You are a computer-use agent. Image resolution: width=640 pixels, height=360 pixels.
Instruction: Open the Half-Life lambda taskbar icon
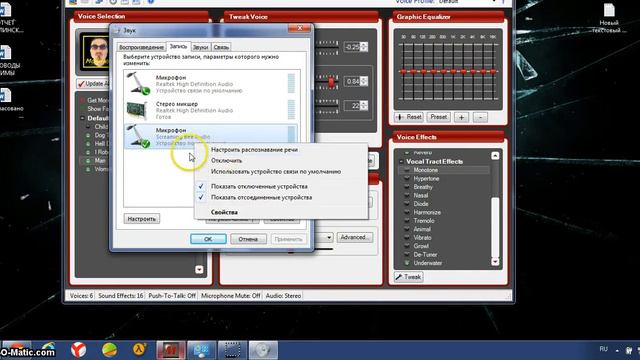(140, 350)
